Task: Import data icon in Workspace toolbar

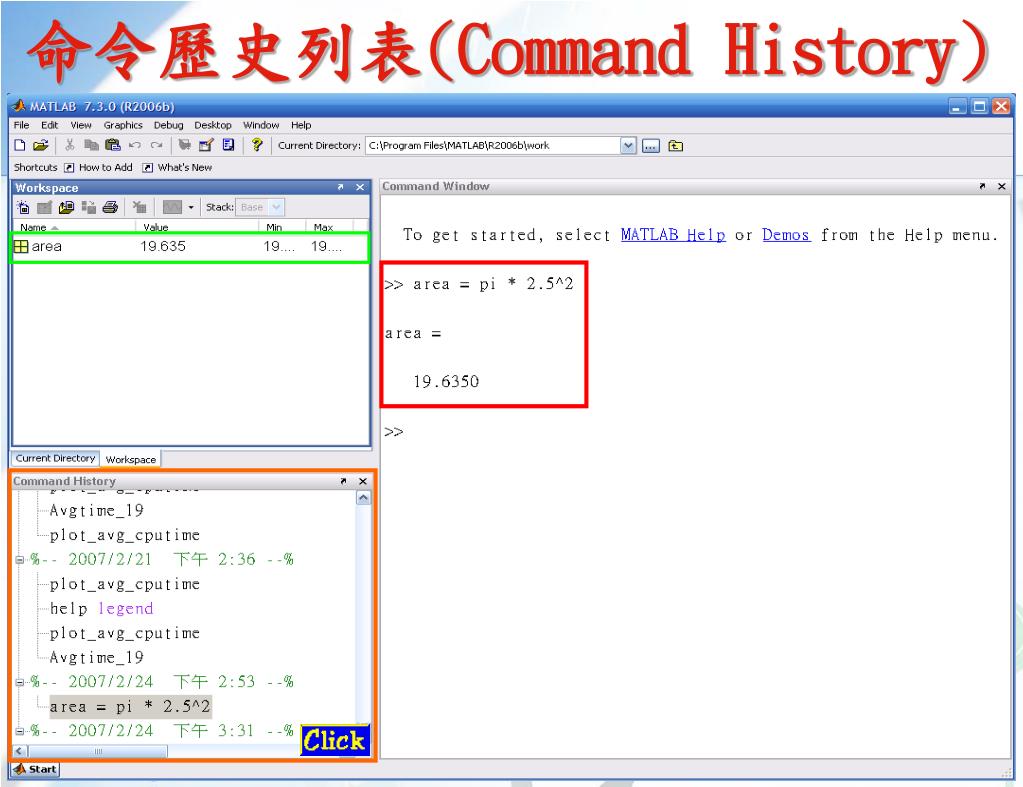Action: coord(67,208)
